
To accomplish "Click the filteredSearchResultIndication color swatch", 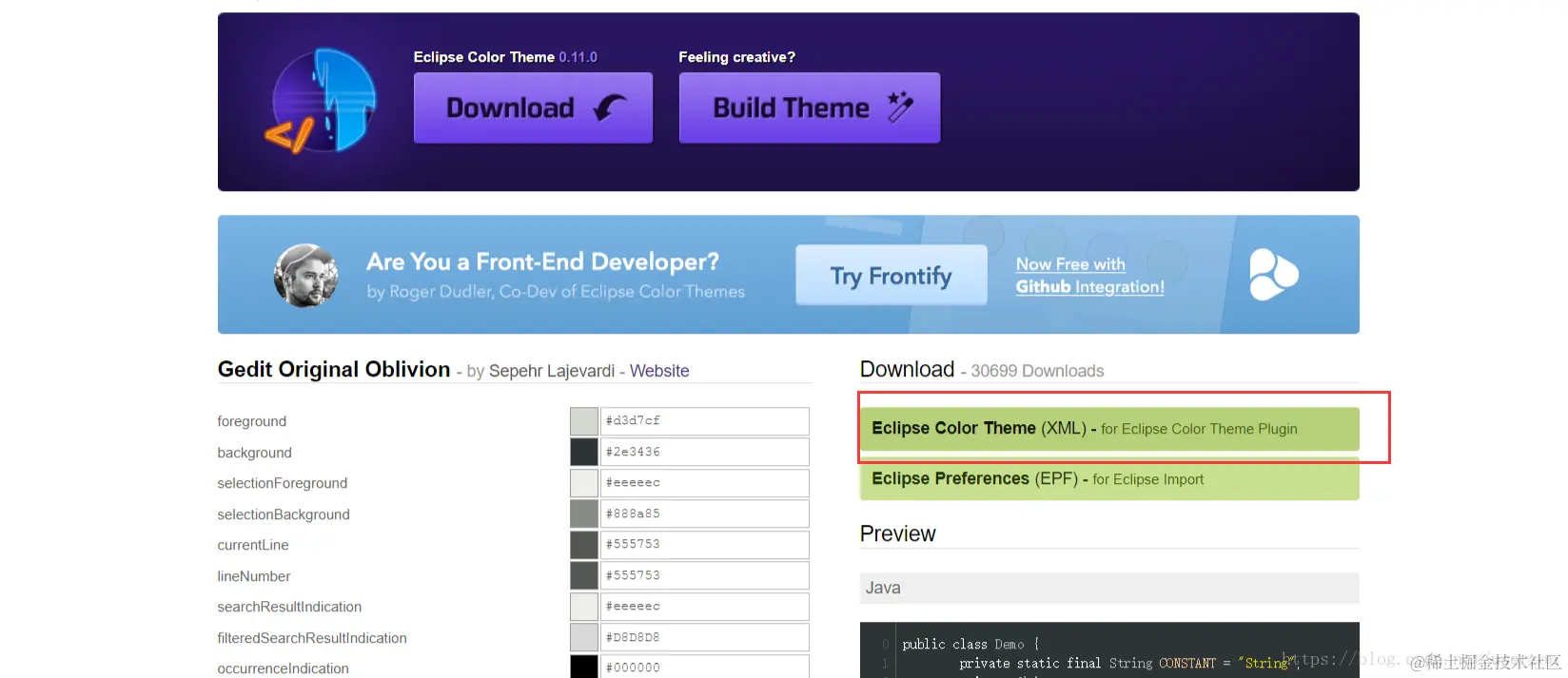I will pos(584,637).
